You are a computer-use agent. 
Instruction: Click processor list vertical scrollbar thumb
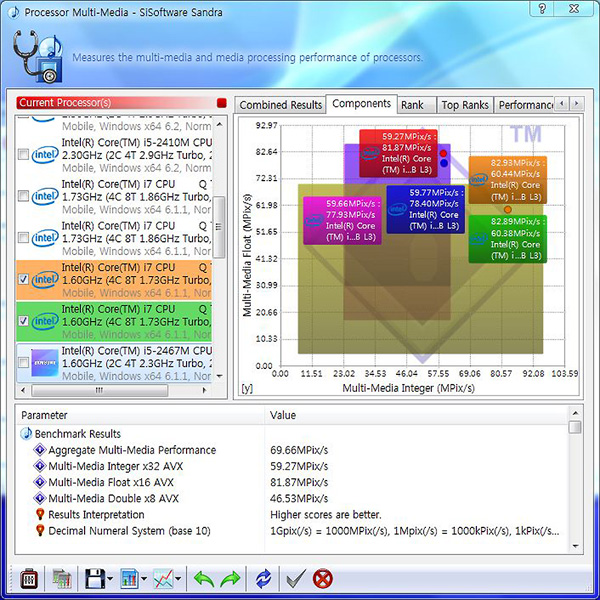click(219, 227)
